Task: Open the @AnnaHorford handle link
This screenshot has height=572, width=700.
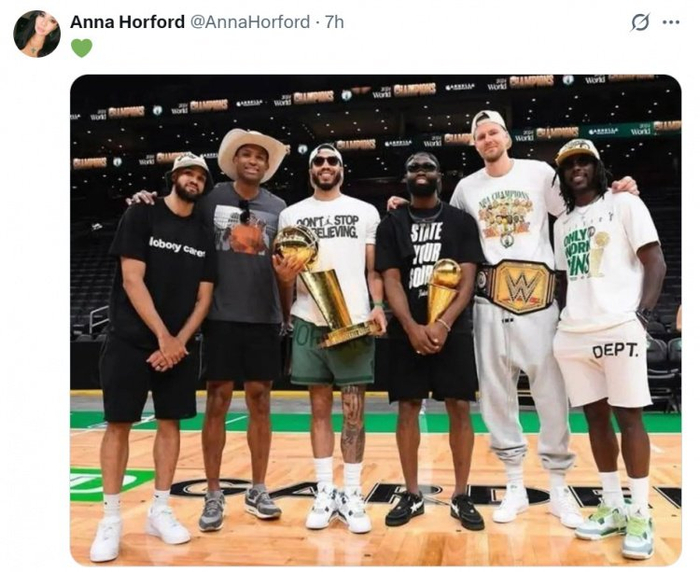Action: click(250, 22)
